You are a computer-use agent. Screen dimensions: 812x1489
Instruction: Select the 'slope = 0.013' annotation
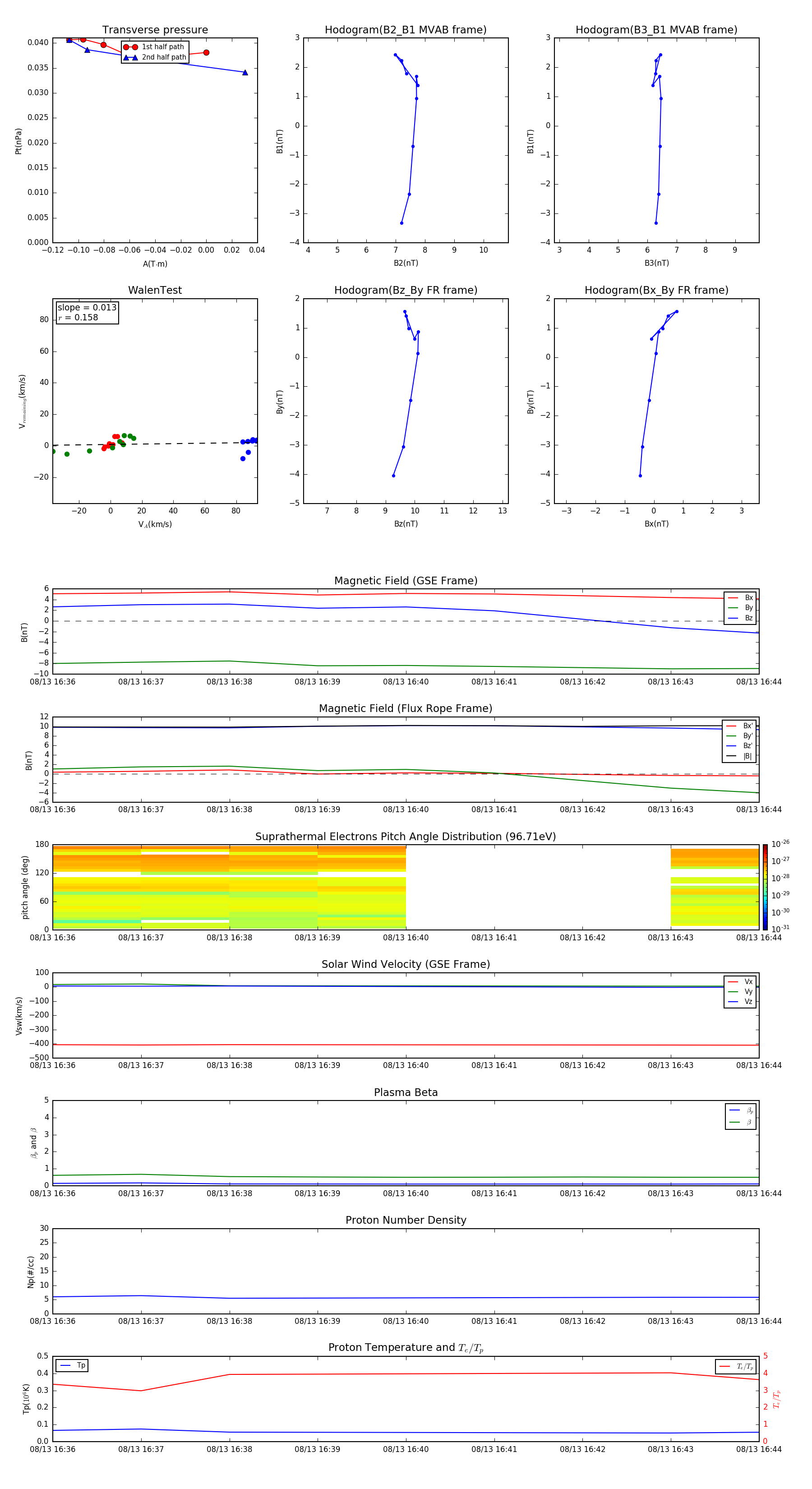87,308
